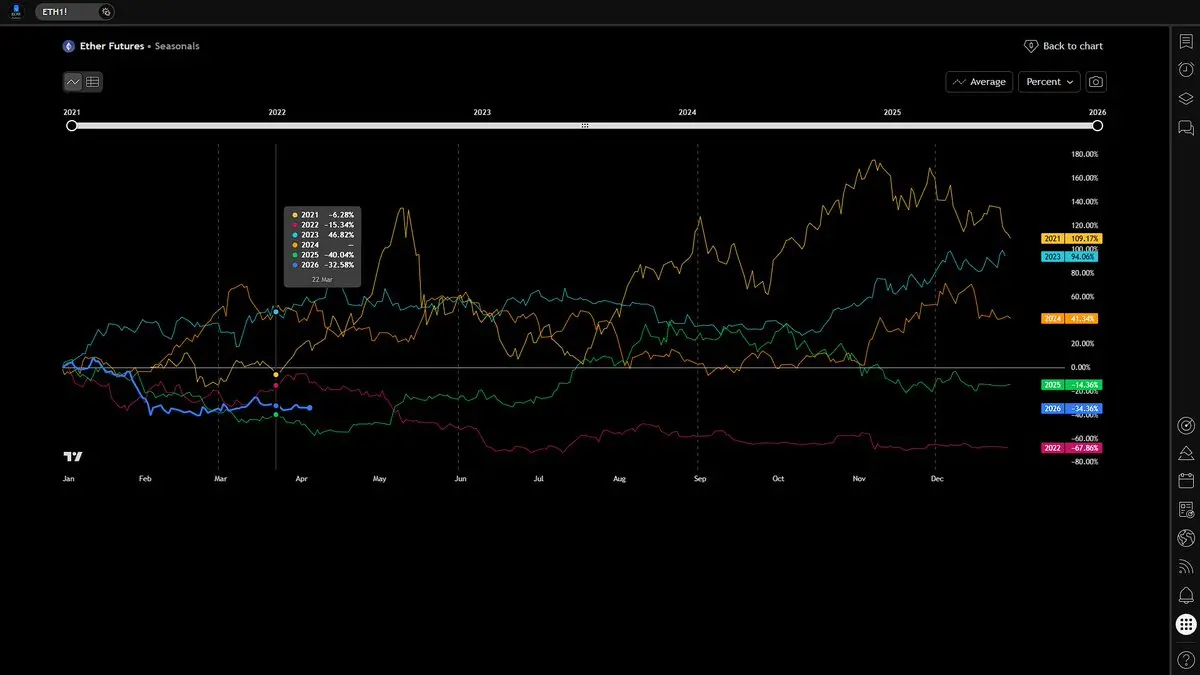Click the cyan 2023 crosshair data point
Image resolution: width=1200 pixels, height=675 pixels.
tap(276, 313)
